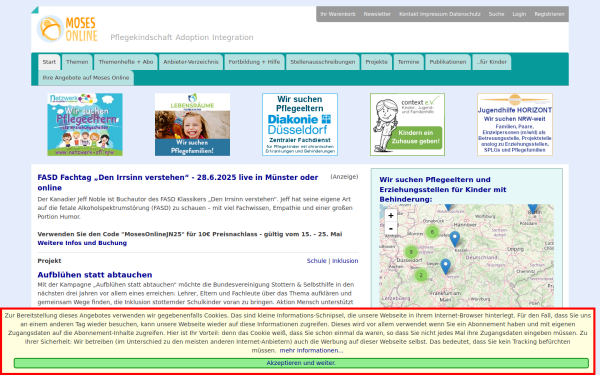Image resolution: width=600 pixels, height=375 pixels.
Task: Open the Inklusion topic link
Action: 345,261
